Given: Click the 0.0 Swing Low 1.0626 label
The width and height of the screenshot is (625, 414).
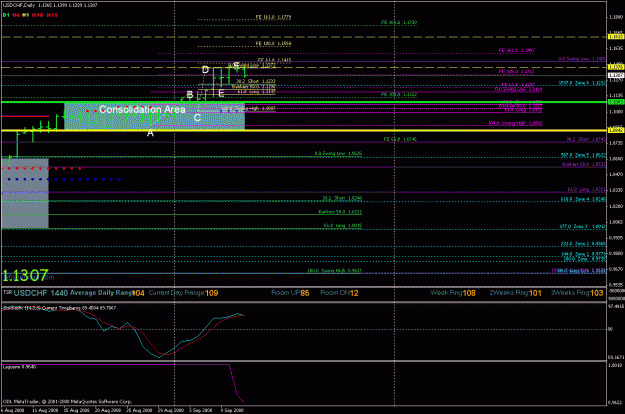Looking at the screenshot, I should (338, 153).
